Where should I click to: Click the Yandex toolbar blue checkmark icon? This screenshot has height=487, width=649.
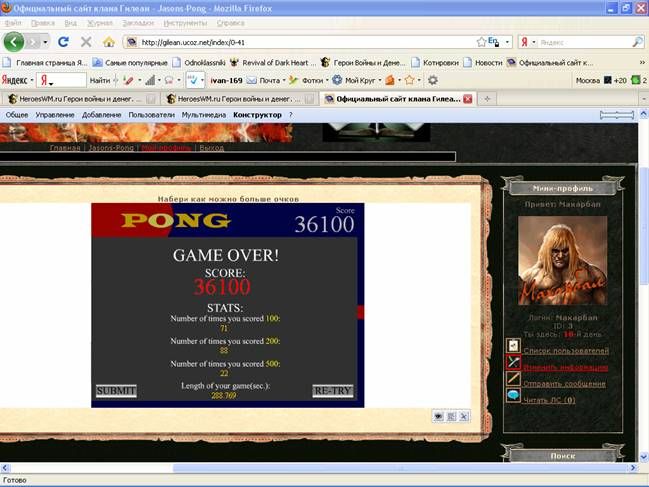pos(193,80)
